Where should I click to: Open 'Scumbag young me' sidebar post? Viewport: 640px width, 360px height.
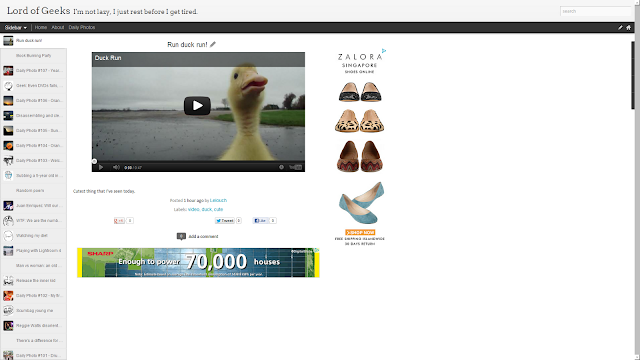(x=33, y=311)
